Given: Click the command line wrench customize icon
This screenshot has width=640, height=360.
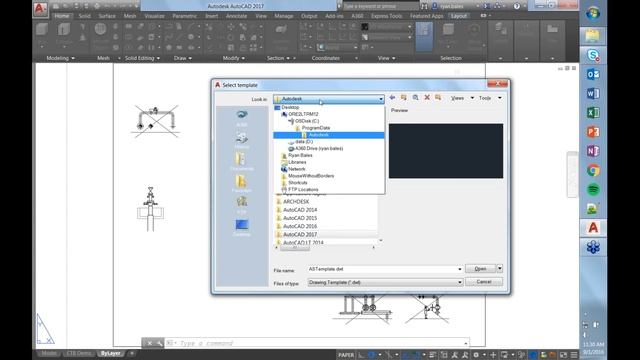Looking at the screenshot, I should point(159,343).
